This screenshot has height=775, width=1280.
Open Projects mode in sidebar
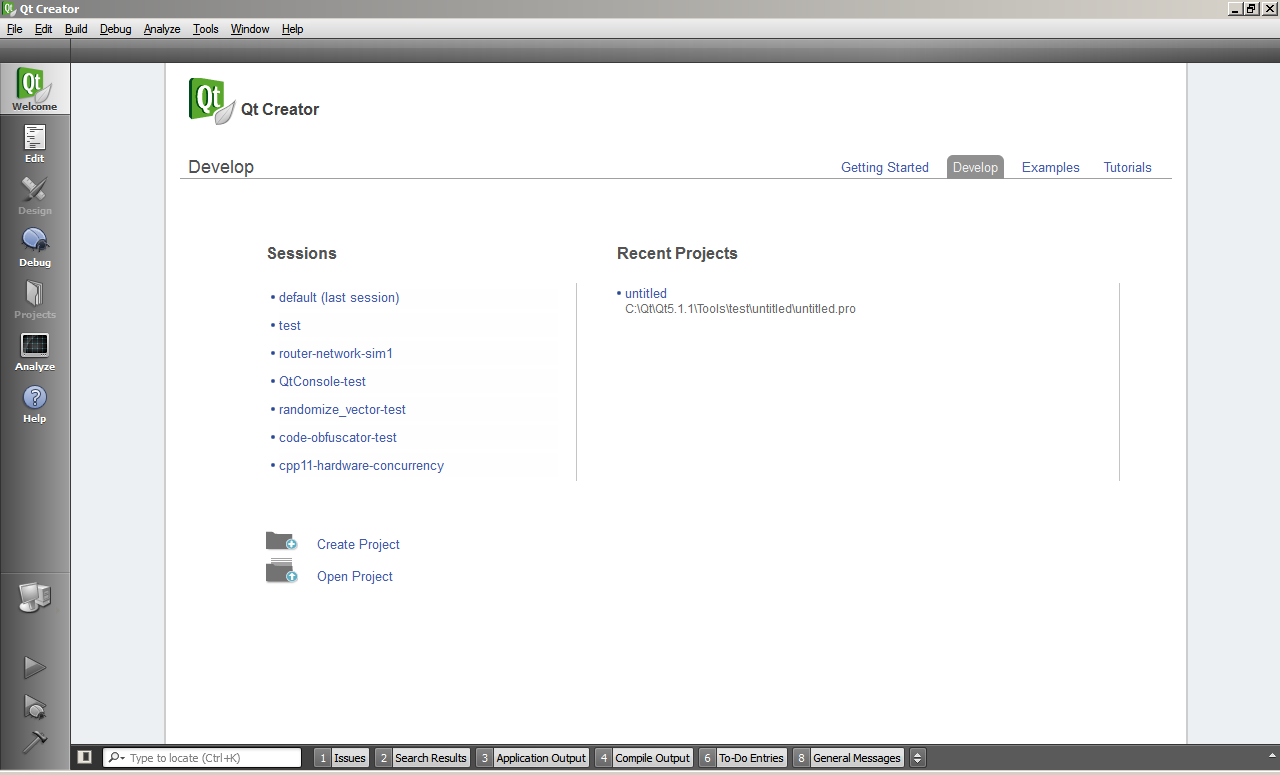[x=35, y=298]
